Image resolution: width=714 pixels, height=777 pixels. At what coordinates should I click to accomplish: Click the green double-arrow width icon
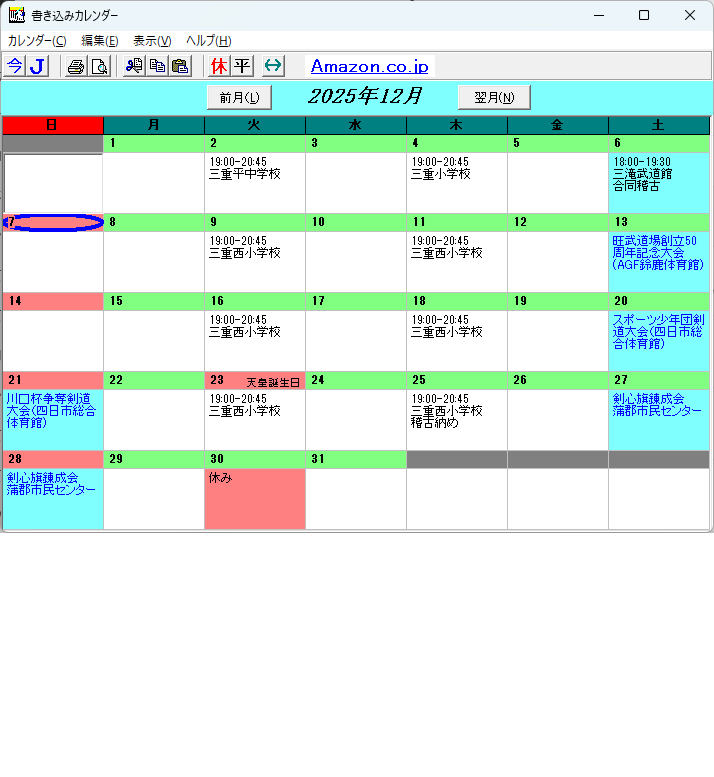273,66
